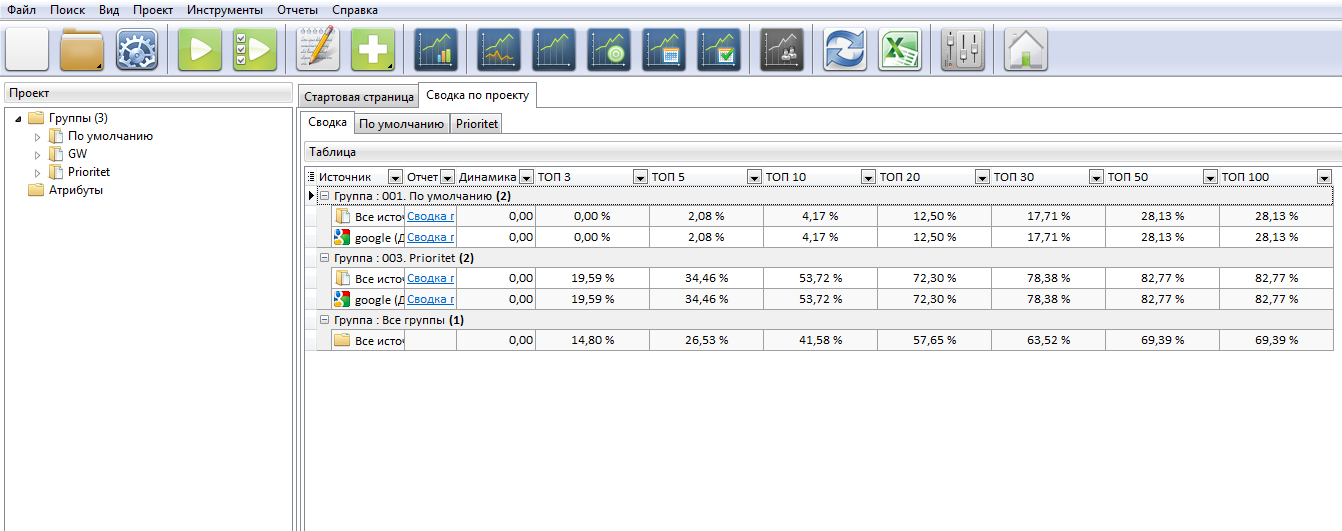Screen dimensions: 1342x531
Task: Open the ТОП 10 column filter dropdown
Action: (868, 177)
